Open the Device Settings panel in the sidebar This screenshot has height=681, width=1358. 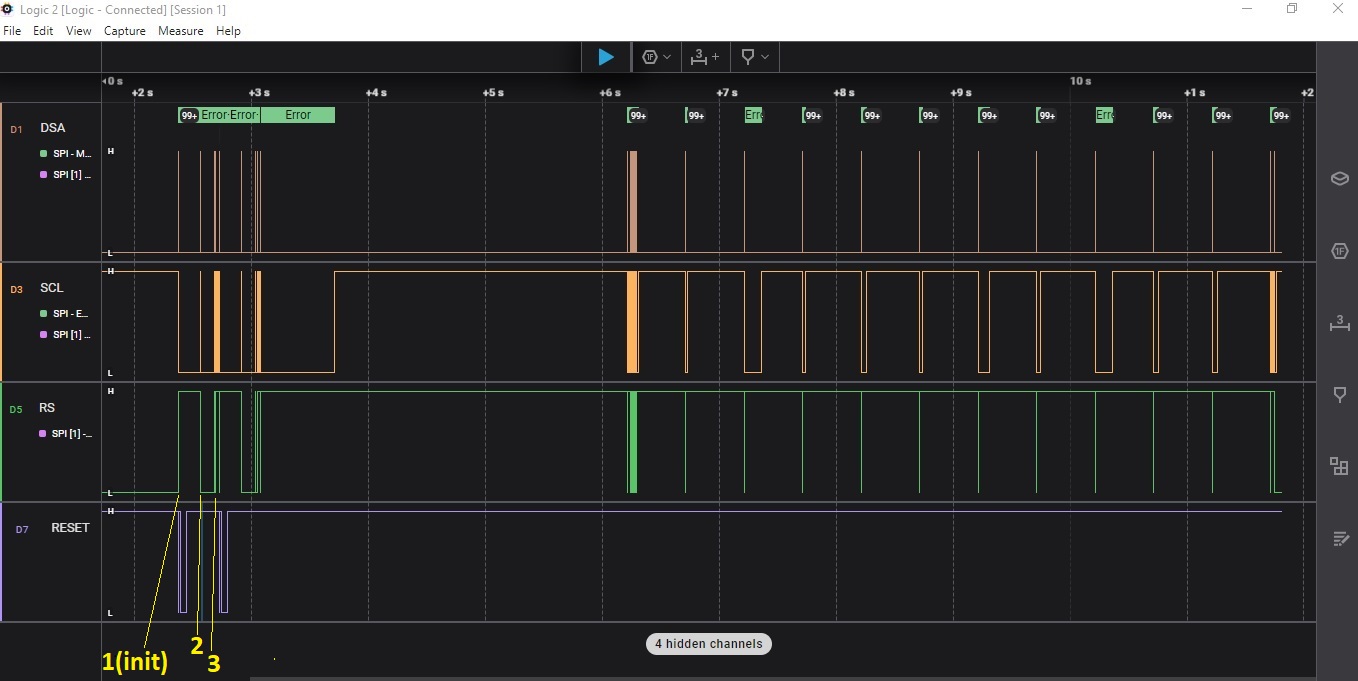(1339, 179)
